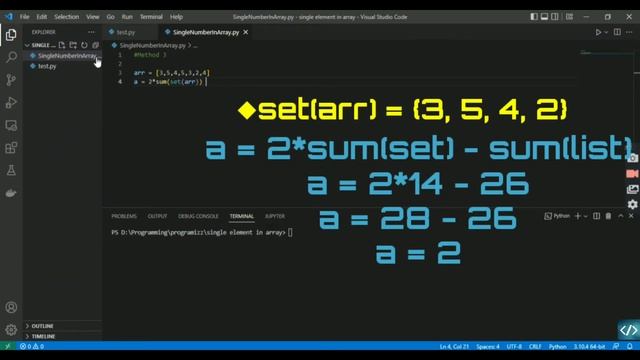Open the Explorer view in the activity bar
This screenshot has width=640, height=360.
11,35
